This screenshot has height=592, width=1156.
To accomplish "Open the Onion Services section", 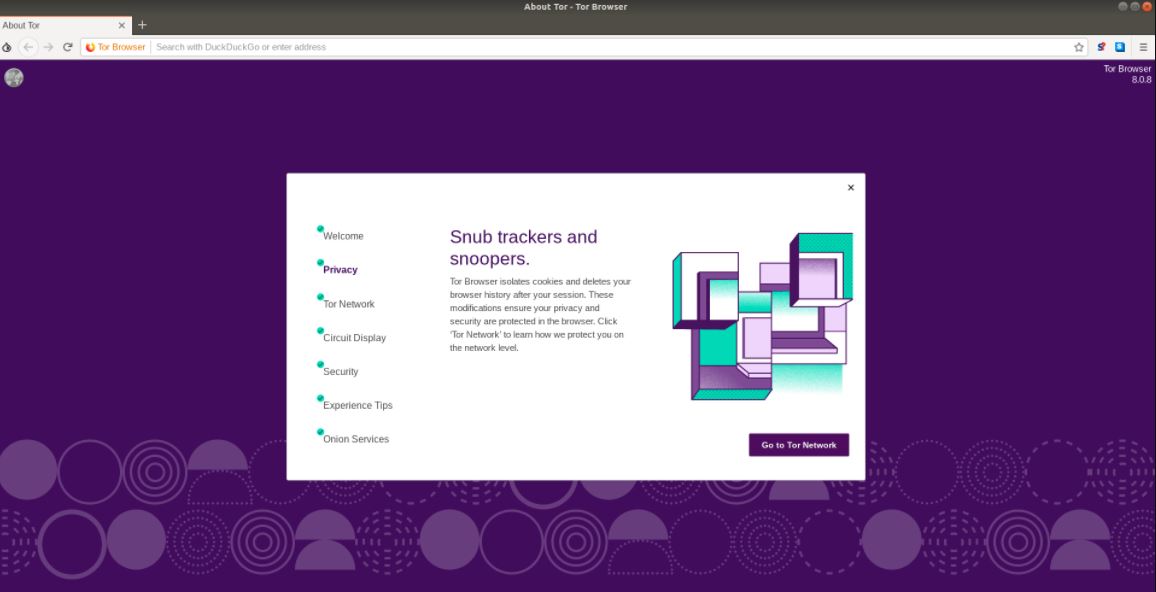I will tap(355, 438).
